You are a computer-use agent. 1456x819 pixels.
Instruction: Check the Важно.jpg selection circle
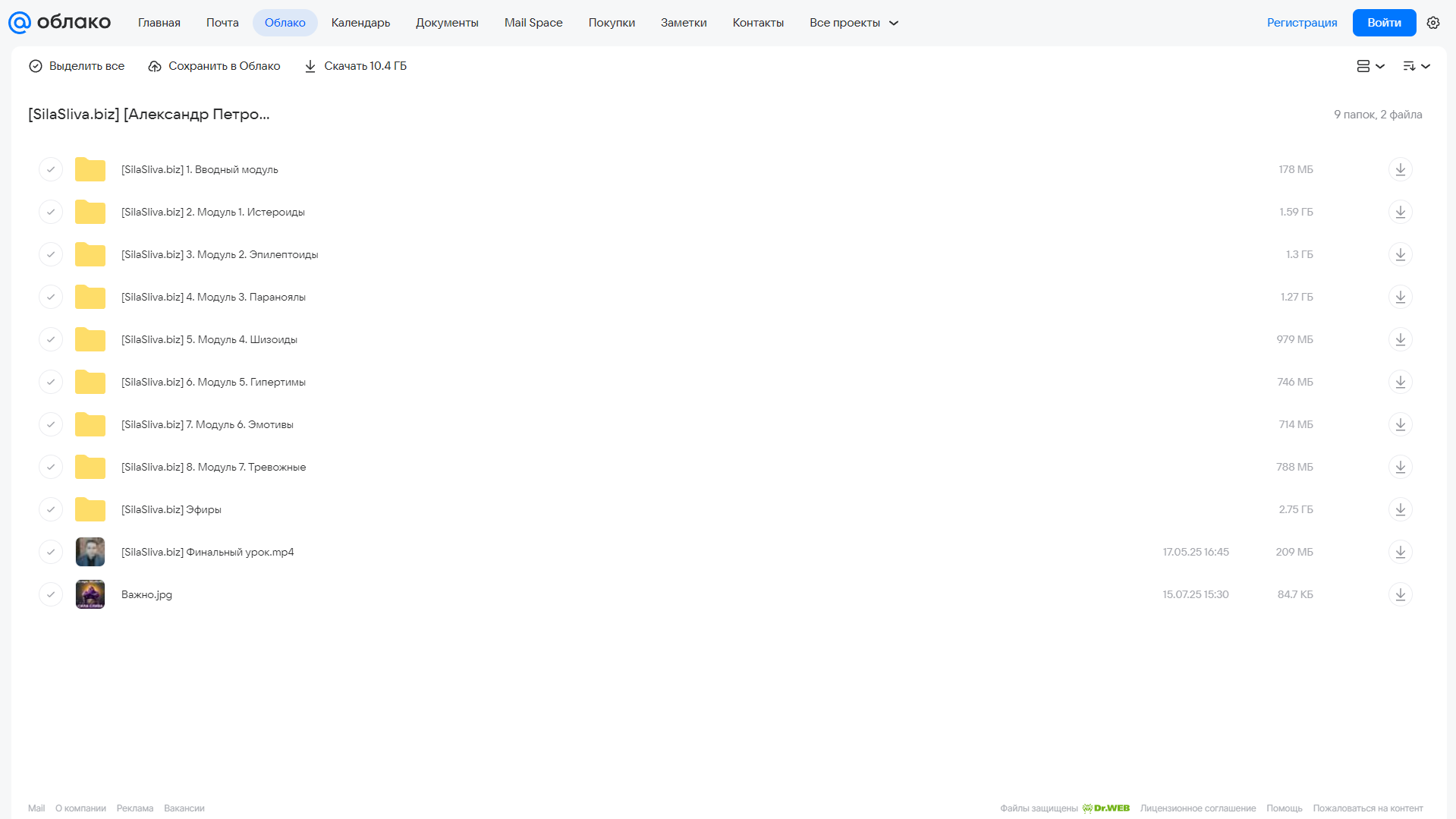coord(51,594)
